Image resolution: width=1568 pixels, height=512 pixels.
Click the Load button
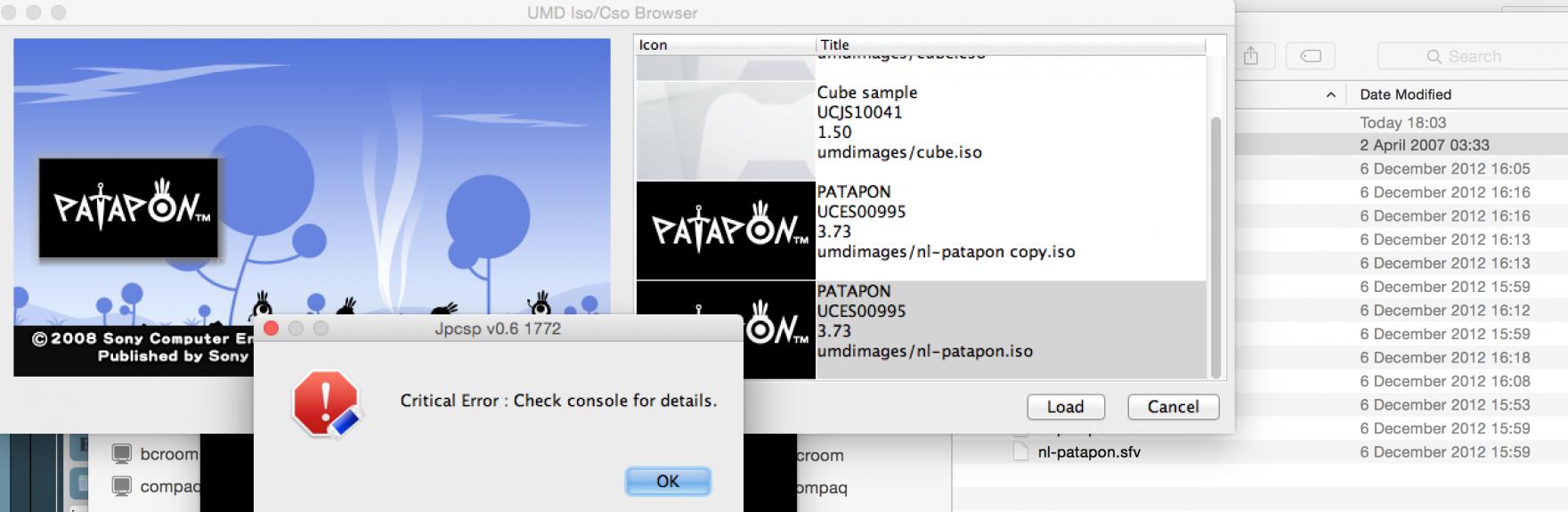(x=1065, y=407)
